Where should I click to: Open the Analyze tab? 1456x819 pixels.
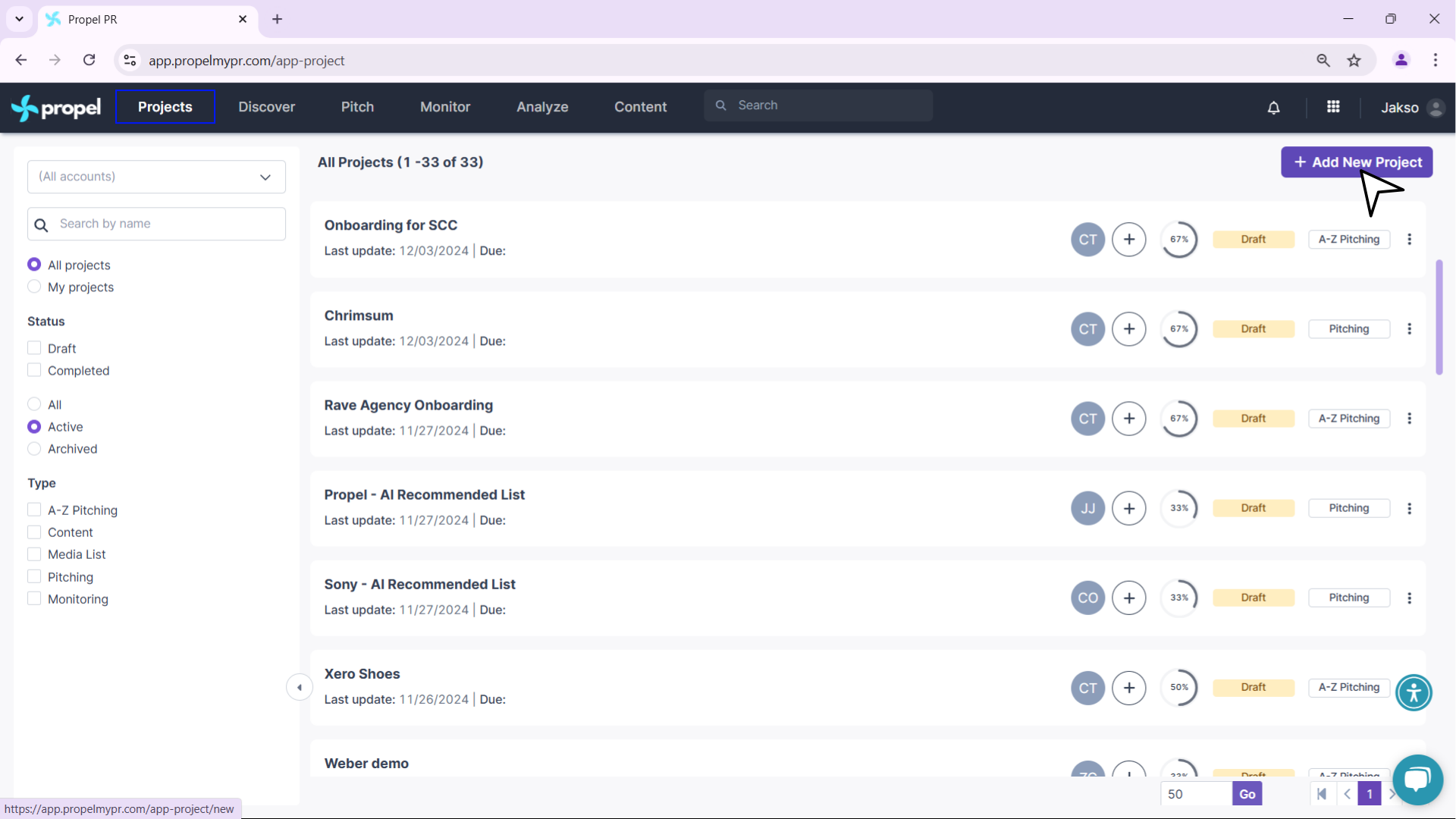coord(542,107)
